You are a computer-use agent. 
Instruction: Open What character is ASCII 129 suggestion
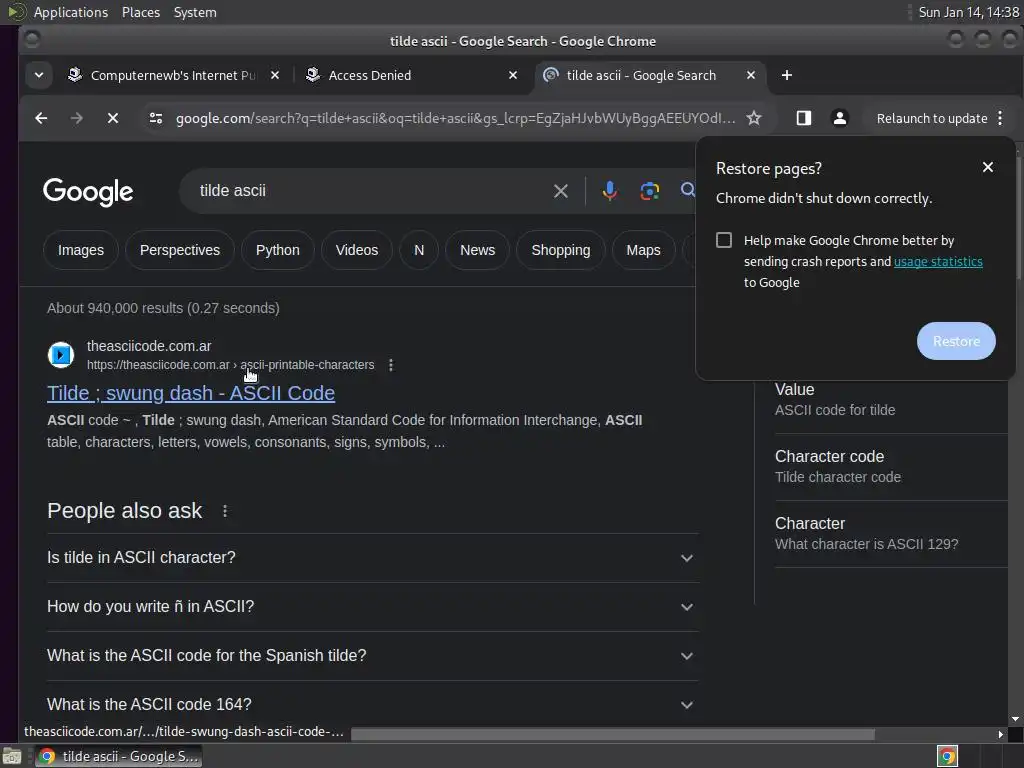pos(891,534)
